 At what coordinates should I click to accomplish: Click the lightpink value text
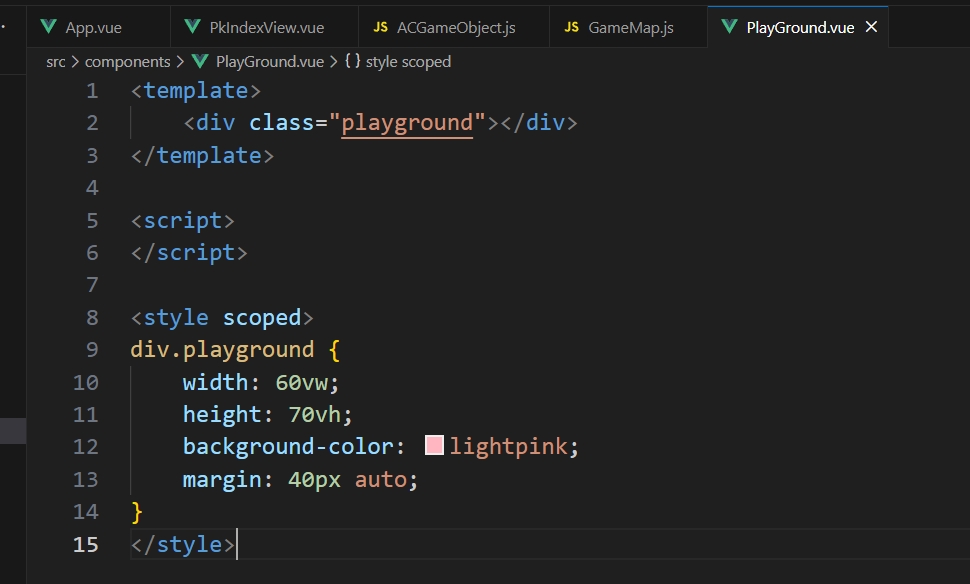(508, 446)
